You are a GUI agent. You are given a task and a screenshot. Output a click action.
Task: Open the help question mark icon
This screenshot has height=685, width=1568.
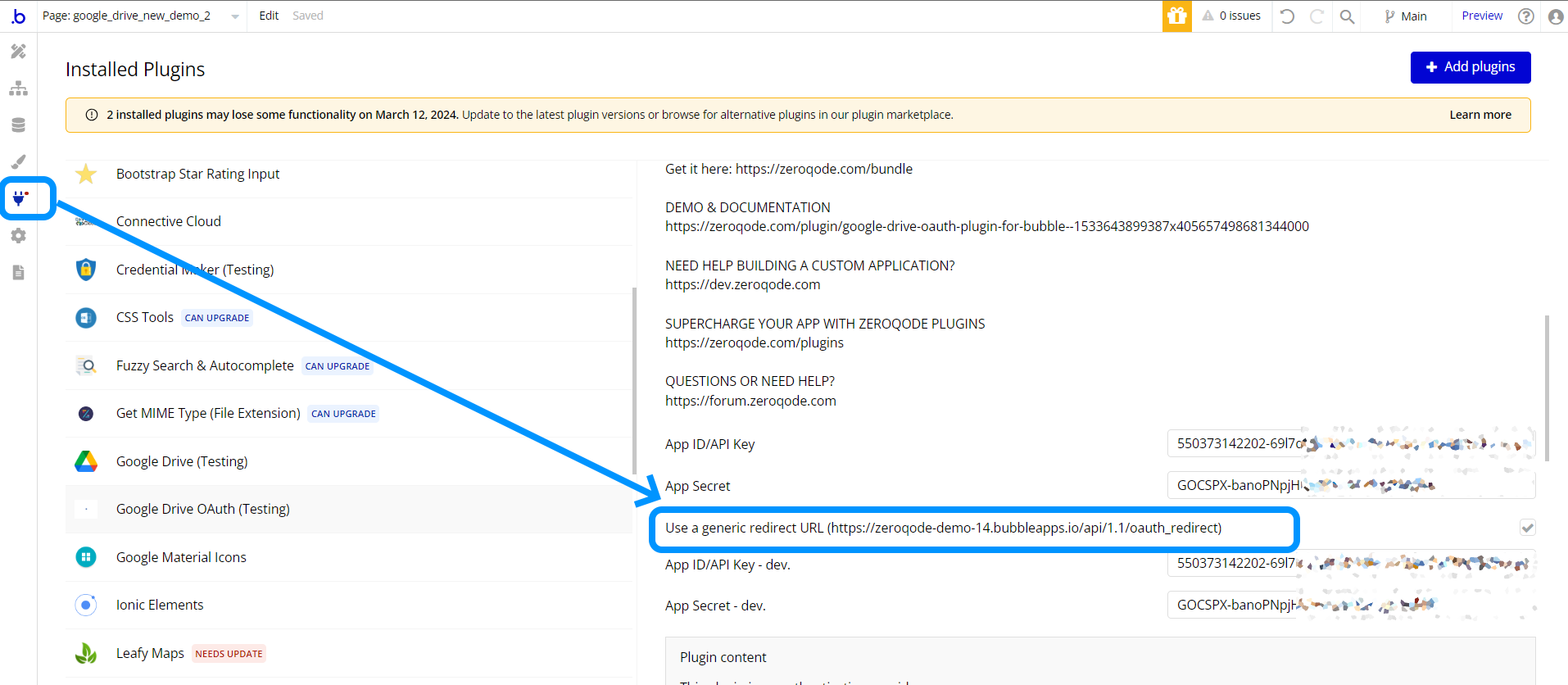coord(1525,16)
